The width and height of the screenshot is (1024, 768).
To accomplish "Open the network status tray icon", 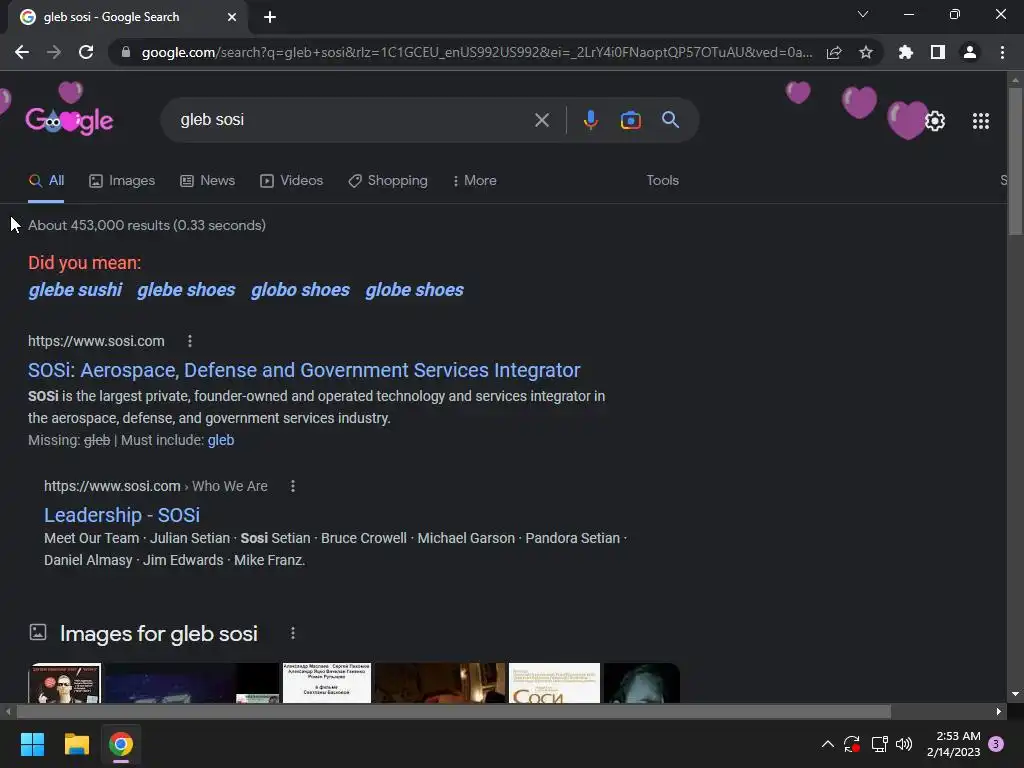I will (x=879, y=744).
